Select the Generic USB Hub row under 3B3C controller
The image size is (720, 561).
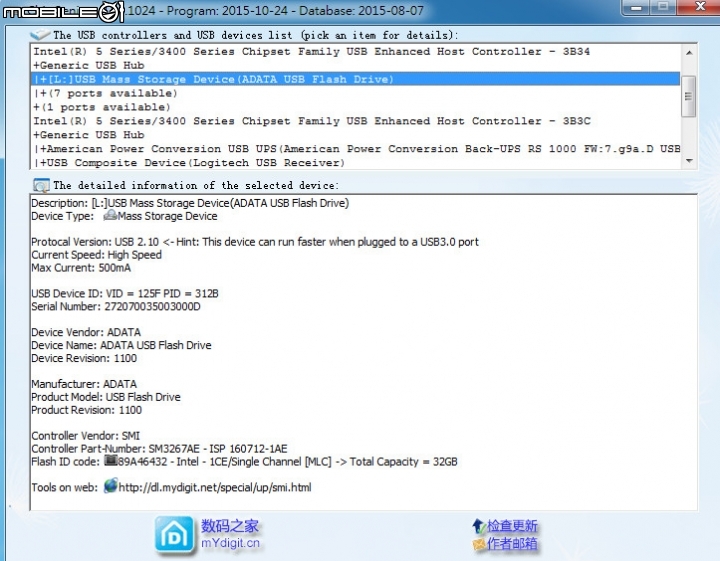[x=355, y=135]
